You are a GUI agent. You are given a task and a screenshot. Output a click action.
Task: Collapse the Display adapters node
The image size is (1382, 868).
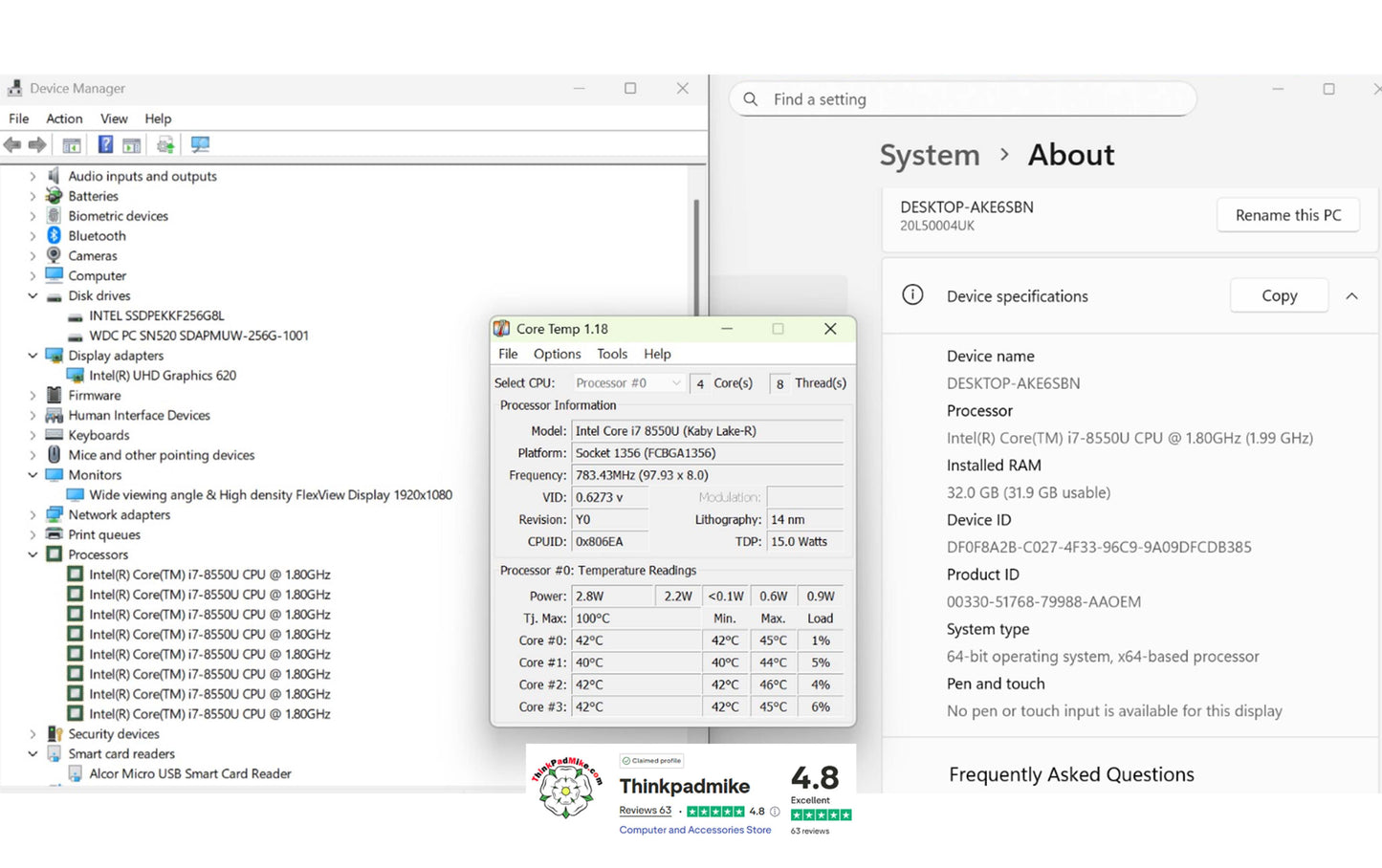(33, 355)
